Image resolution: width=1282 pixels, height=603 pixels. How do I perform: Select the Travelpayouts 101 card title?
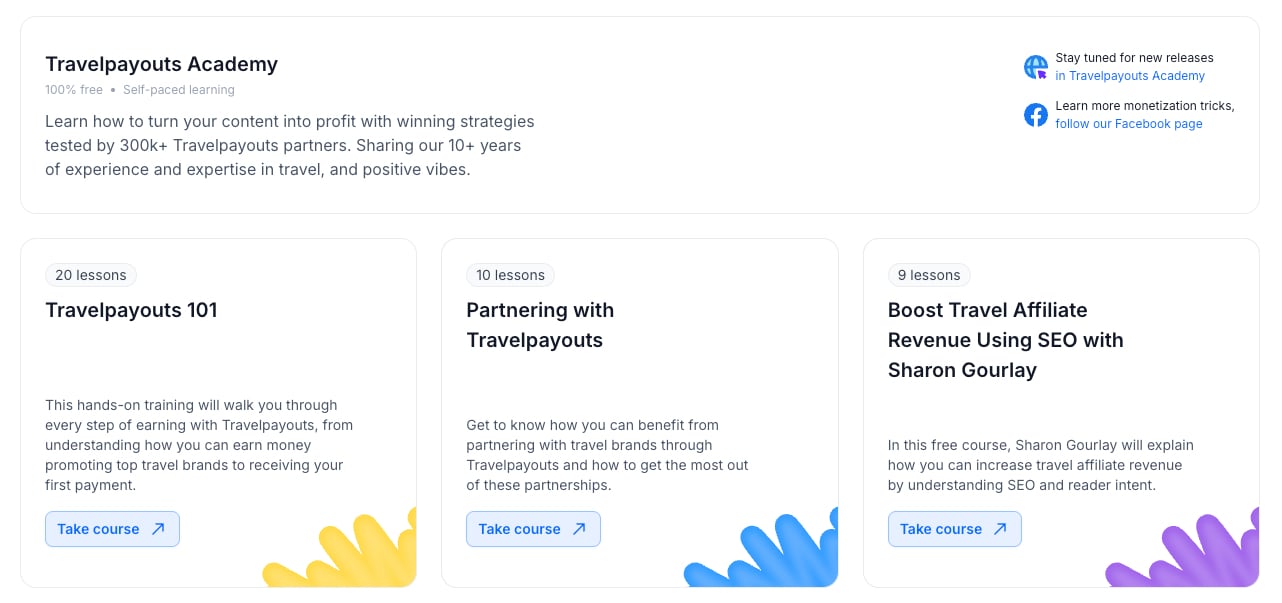pyautogui.click(x=131, y=310)
